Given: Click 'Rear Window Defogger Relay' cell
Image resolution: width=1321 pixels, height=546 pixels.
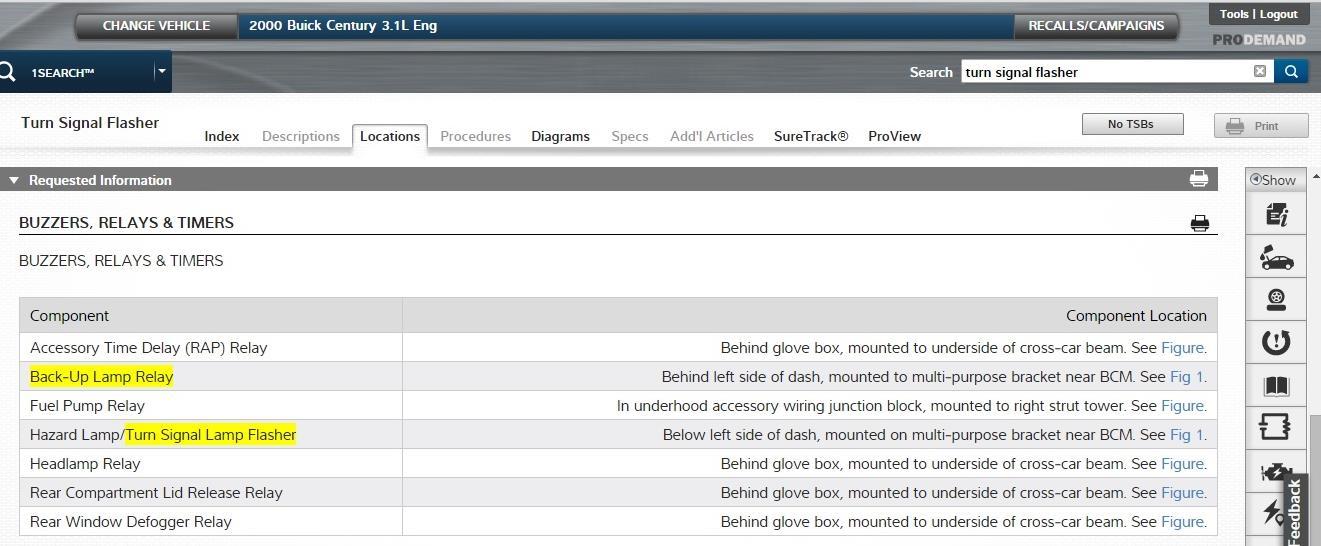Looking at the screenshot, I should (x=211, y=522).
